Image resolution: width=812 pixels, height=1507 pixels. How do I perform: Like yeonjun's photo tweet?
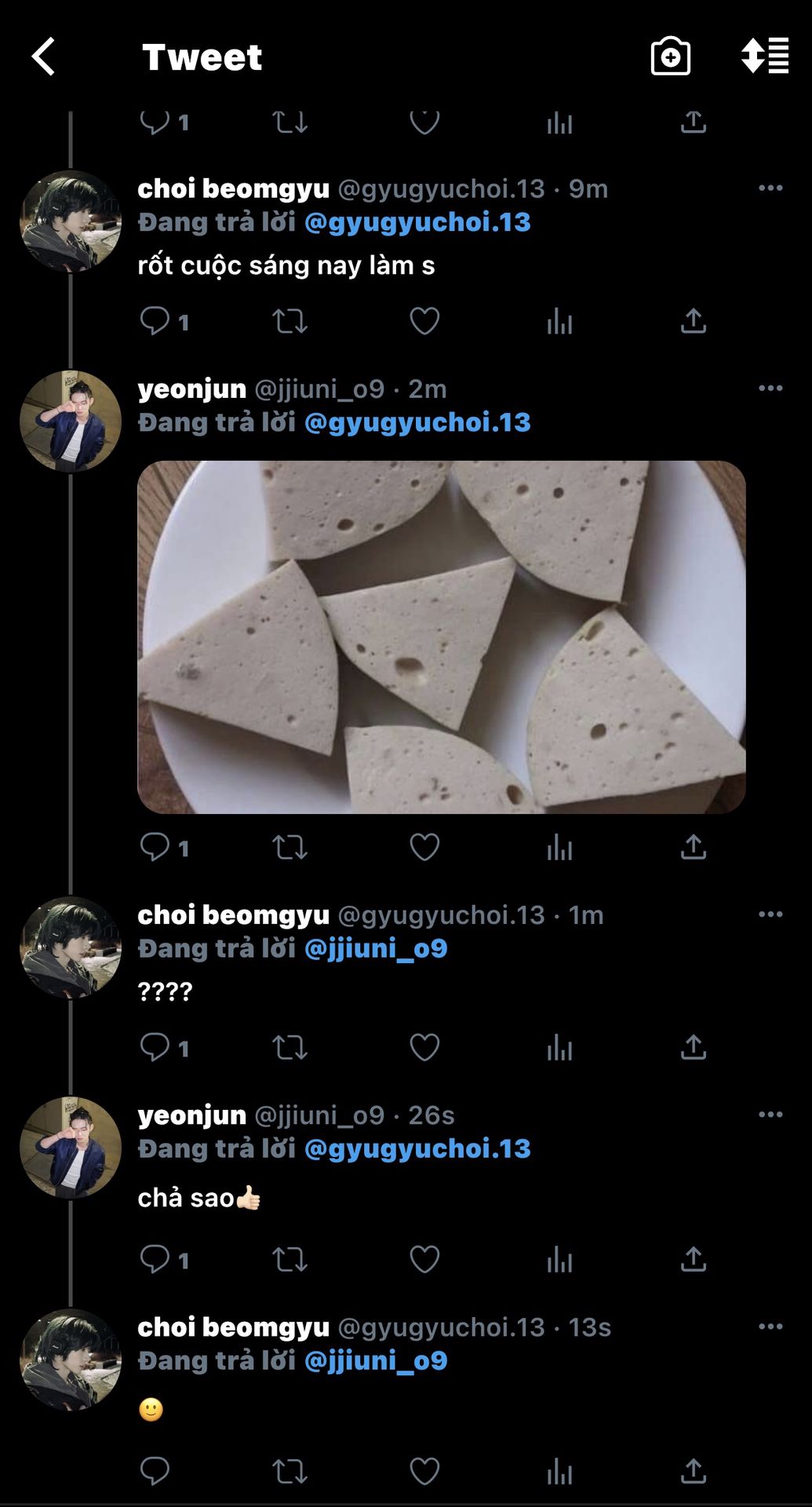(424, 847)
